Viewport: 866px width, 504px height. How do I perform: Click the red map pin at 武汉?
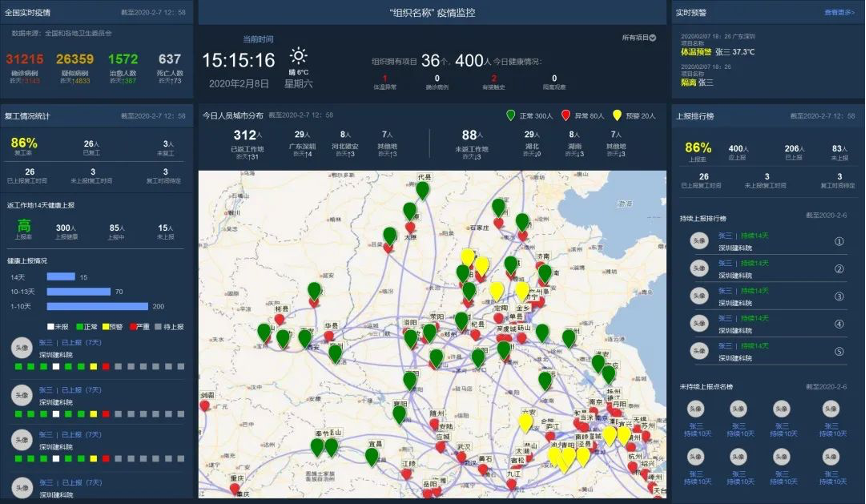(462, 457)
